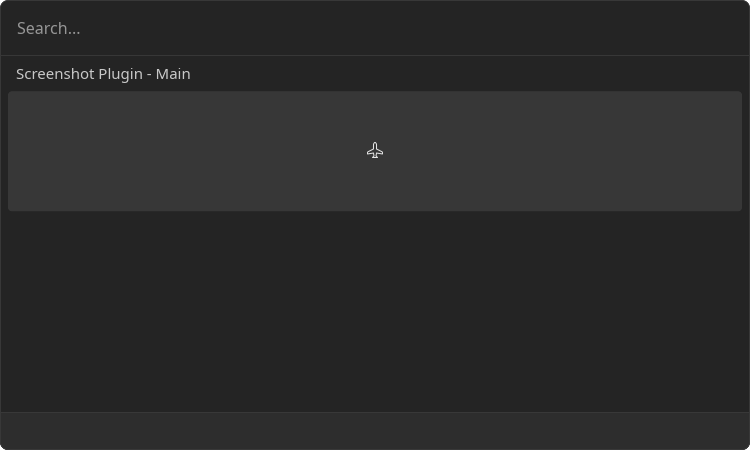Viewport: 750px width, 450px height.
Task: Click the gray highlighted list card
Action: click(x=375, y=151)
